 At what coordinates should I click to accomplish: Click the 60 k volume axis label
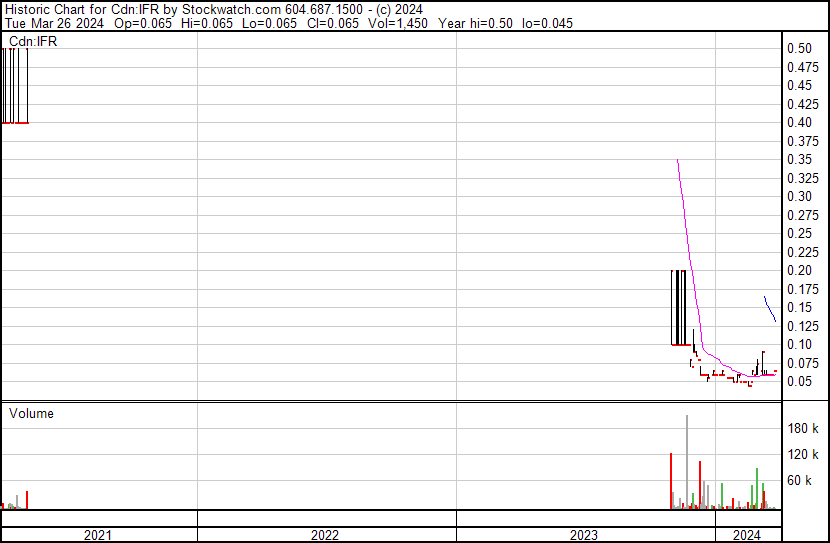pyautogui.click(x=799, y=480)
